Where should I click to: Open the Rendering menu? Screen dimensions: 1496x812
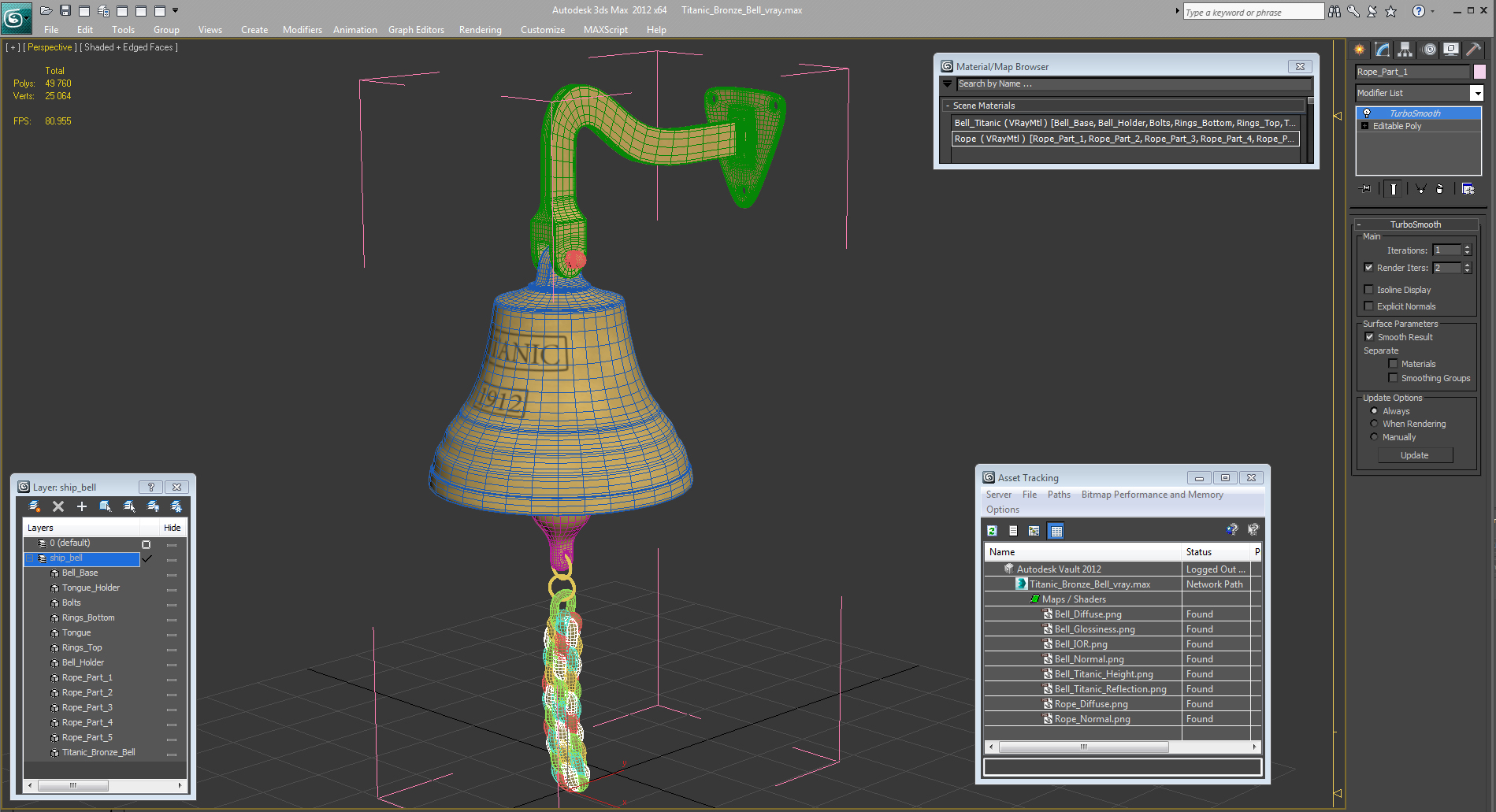pyautogui.click(x=480, y=30)
